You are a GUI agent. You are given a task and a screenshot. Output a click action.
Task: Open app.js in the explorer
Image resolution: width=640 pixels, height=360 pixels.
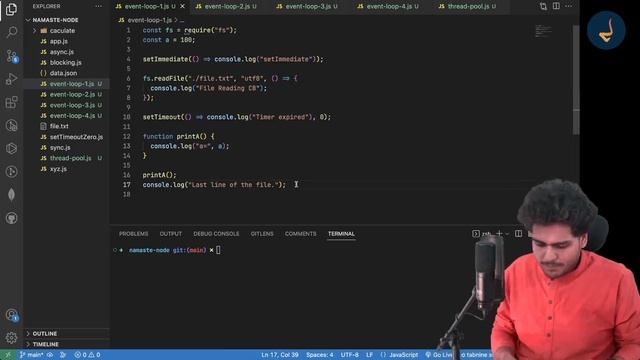coord(67,41)
